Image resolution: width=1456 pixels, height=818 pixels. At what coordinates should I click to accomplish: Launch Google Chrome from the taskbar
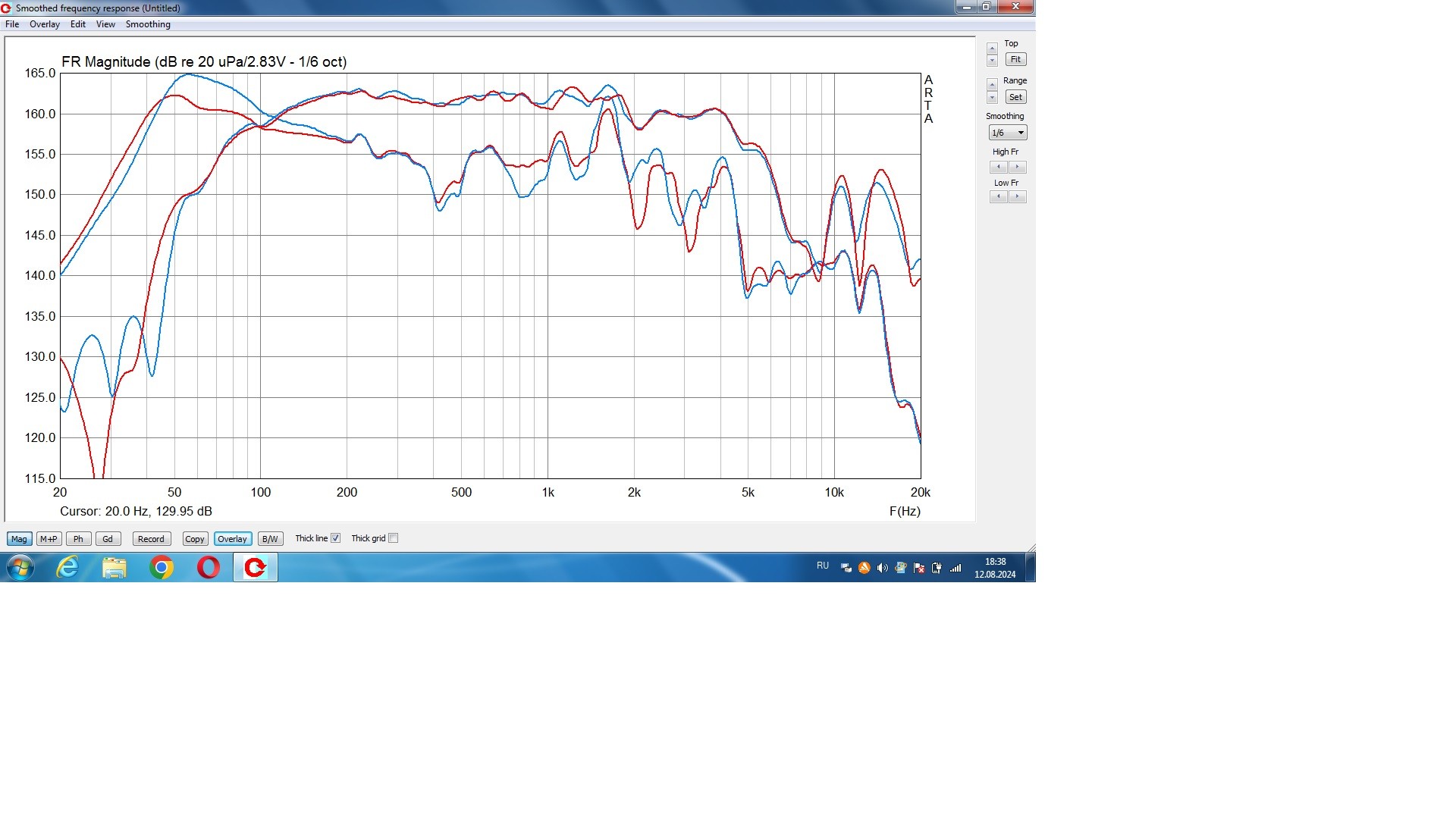pos(161,567)
